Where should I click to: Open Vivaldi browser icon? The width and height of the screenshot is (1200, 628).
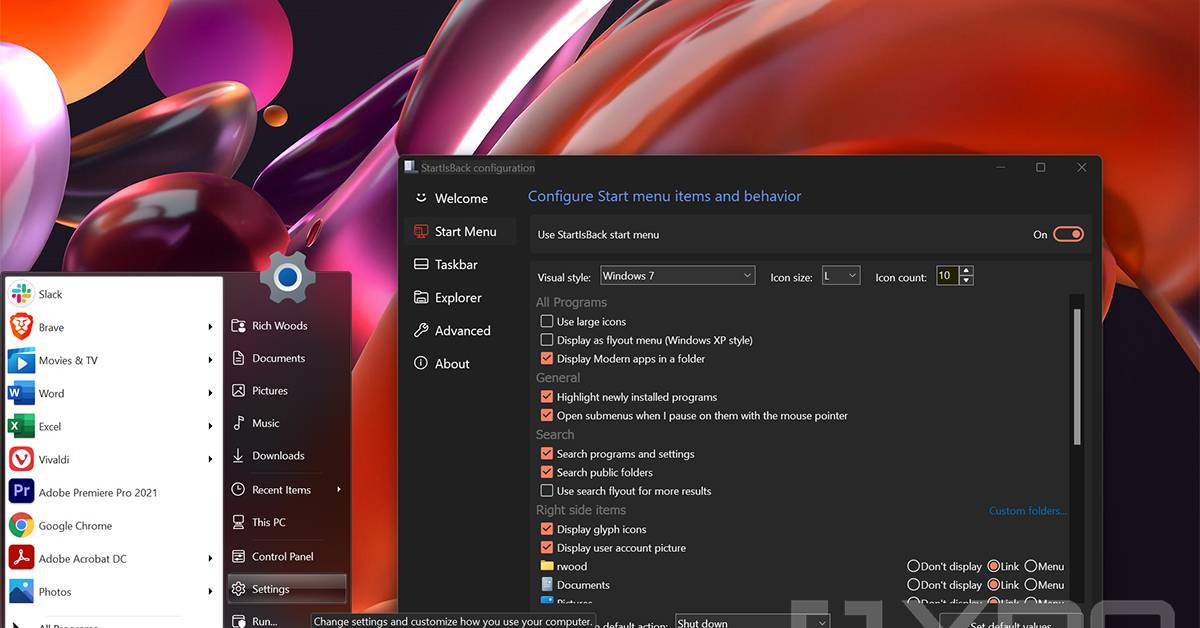click(21, 459)
